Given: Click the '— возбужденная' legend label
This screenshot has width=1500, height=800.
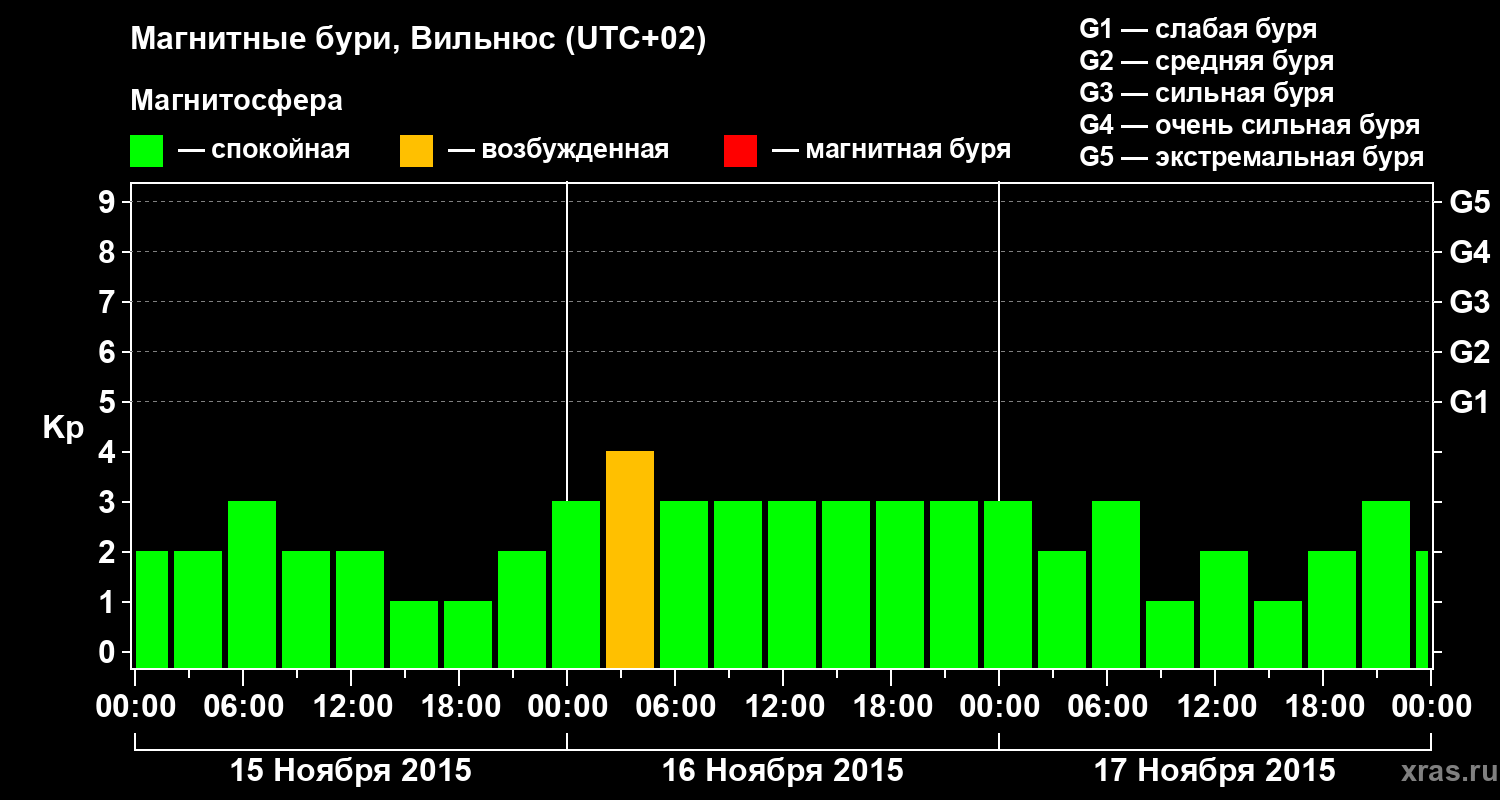Looking at the screenshot, I should [x=558, y=151].
